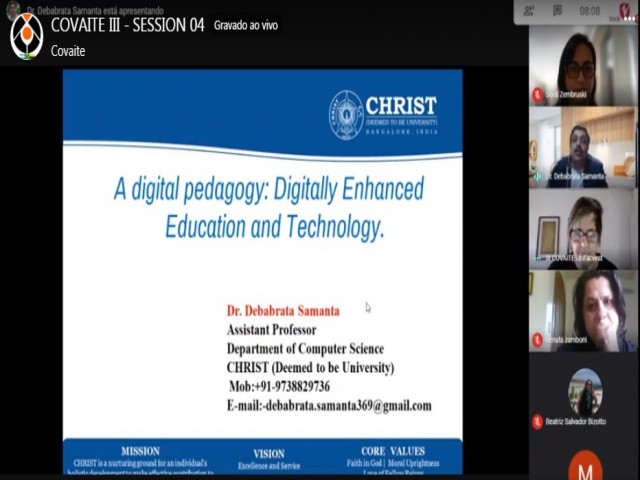The image size is (640, 480).
Task: Click the 'MISSION' footer heading
Action: pos(140,451)
